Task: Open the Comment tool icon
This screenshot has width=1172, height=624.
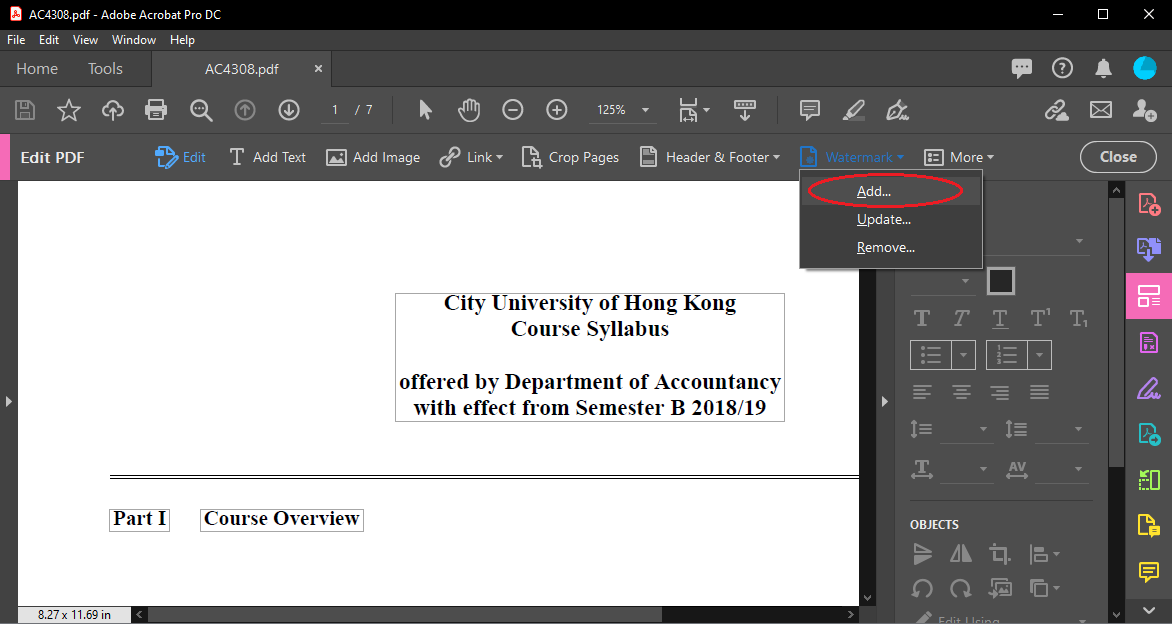Action: tap(809, 110)
